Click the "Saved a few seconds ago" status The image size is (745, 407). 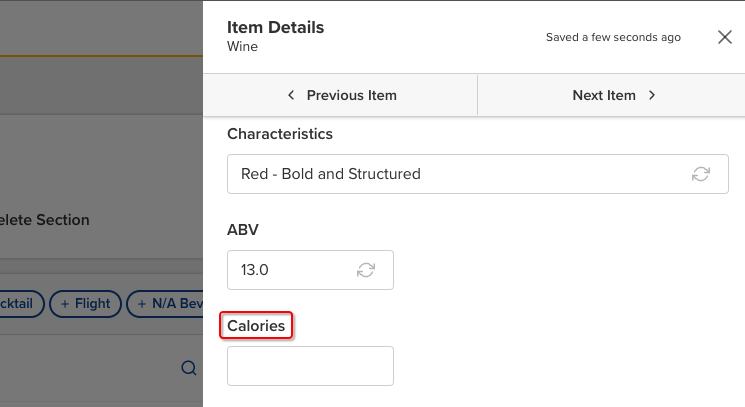click(x=613, y=37)
